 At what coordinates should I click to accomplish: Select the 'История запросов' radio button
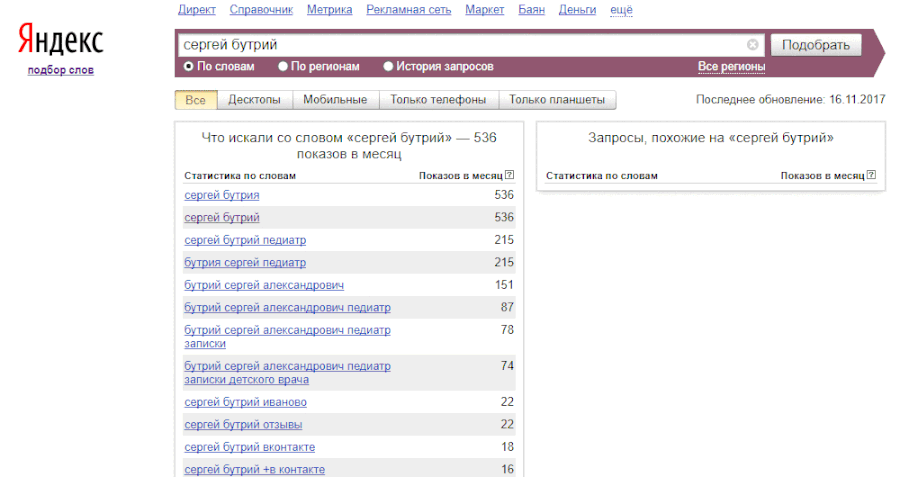[x=388, y=67]
